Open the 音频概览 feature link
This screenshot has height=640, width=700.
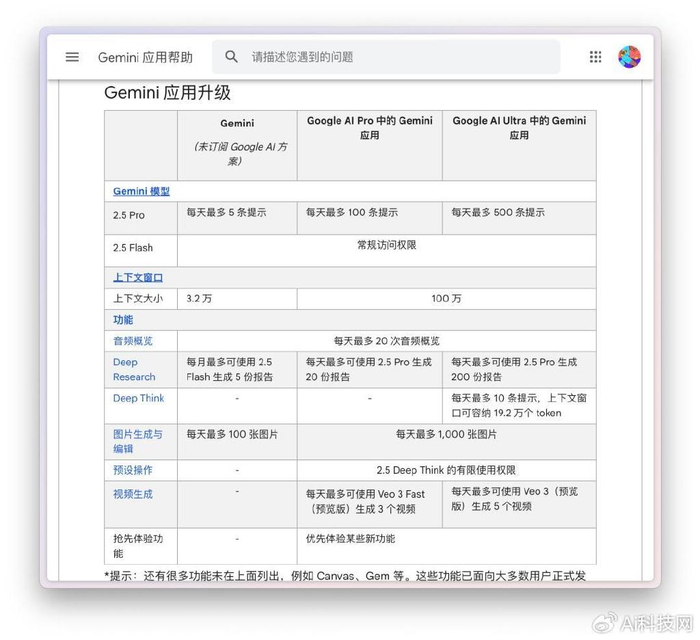(x=133, y=341)
